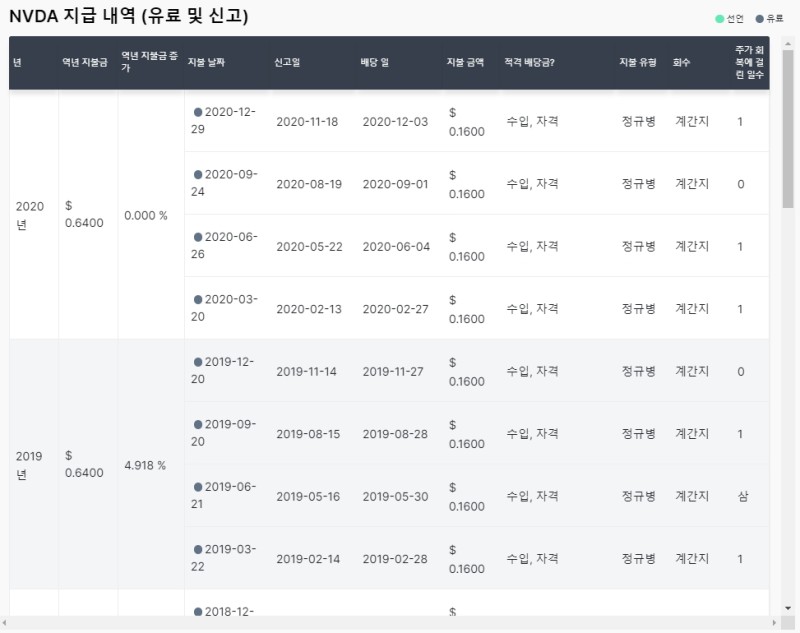Click the paid dot beside 2020-09-24
The height and width of the screenshot is (633, 800).
tap(198, 174)
